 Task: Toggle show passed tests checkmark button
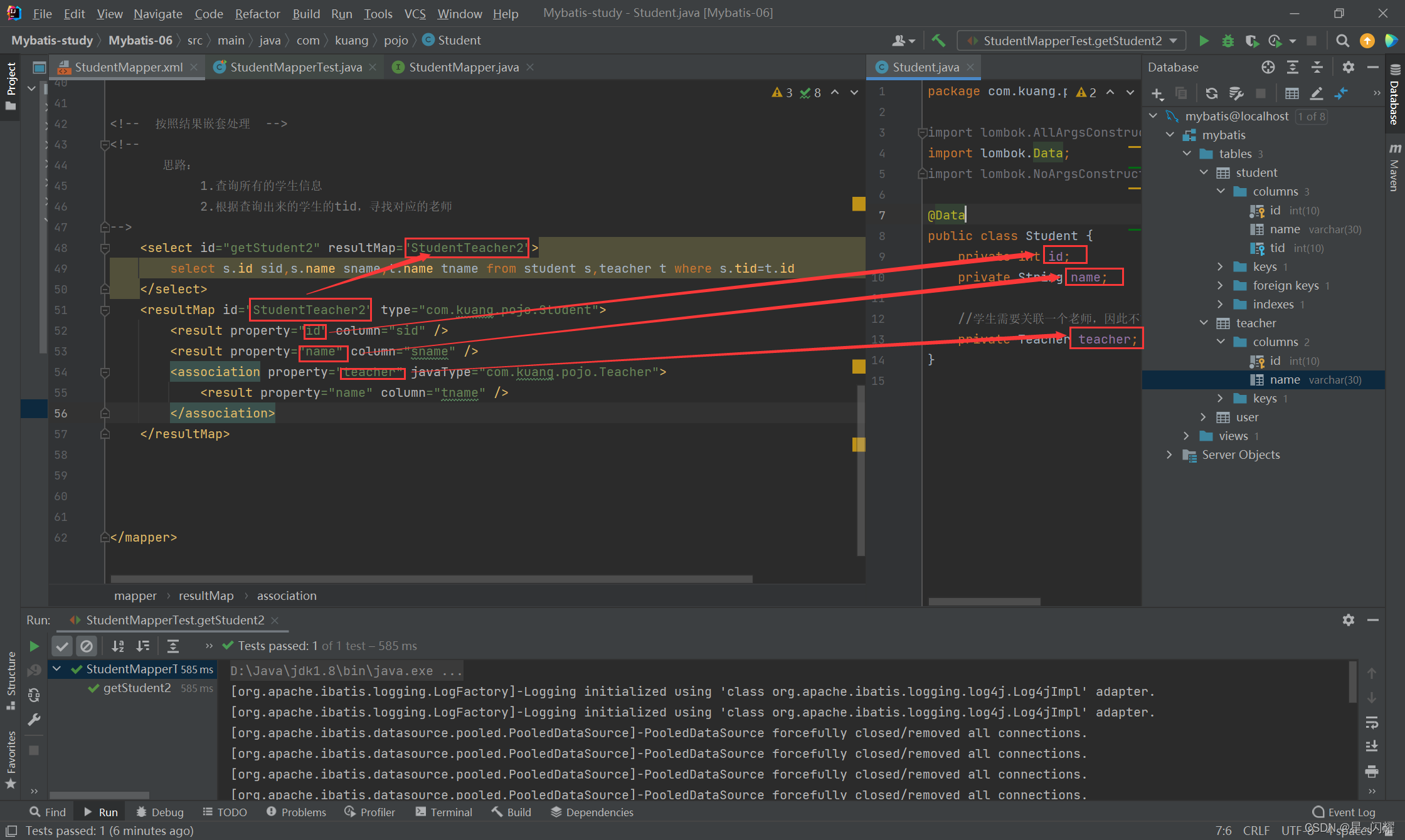pos(62,646)
